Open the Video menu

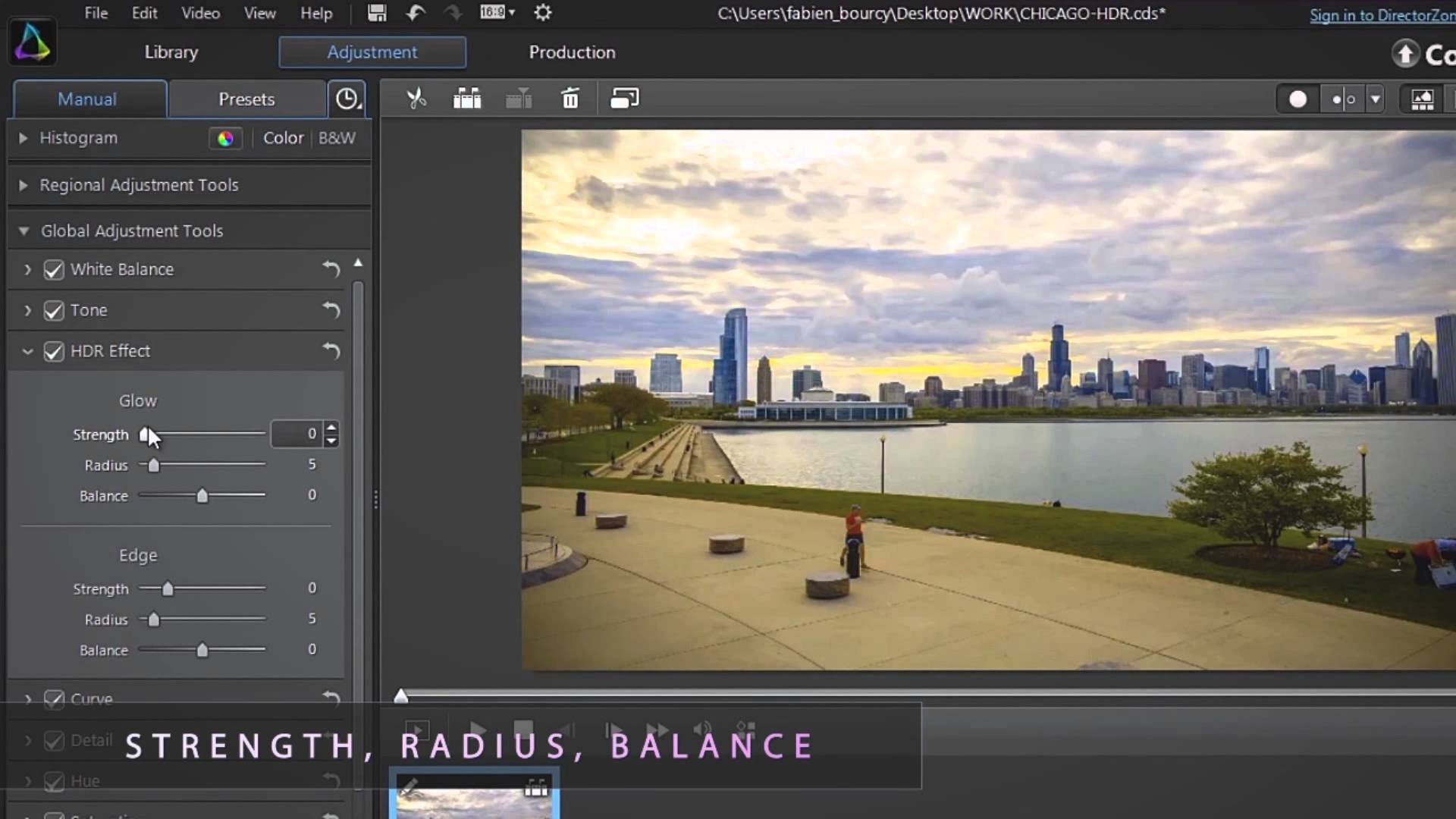pyautogui.click(x=200, y=13)
